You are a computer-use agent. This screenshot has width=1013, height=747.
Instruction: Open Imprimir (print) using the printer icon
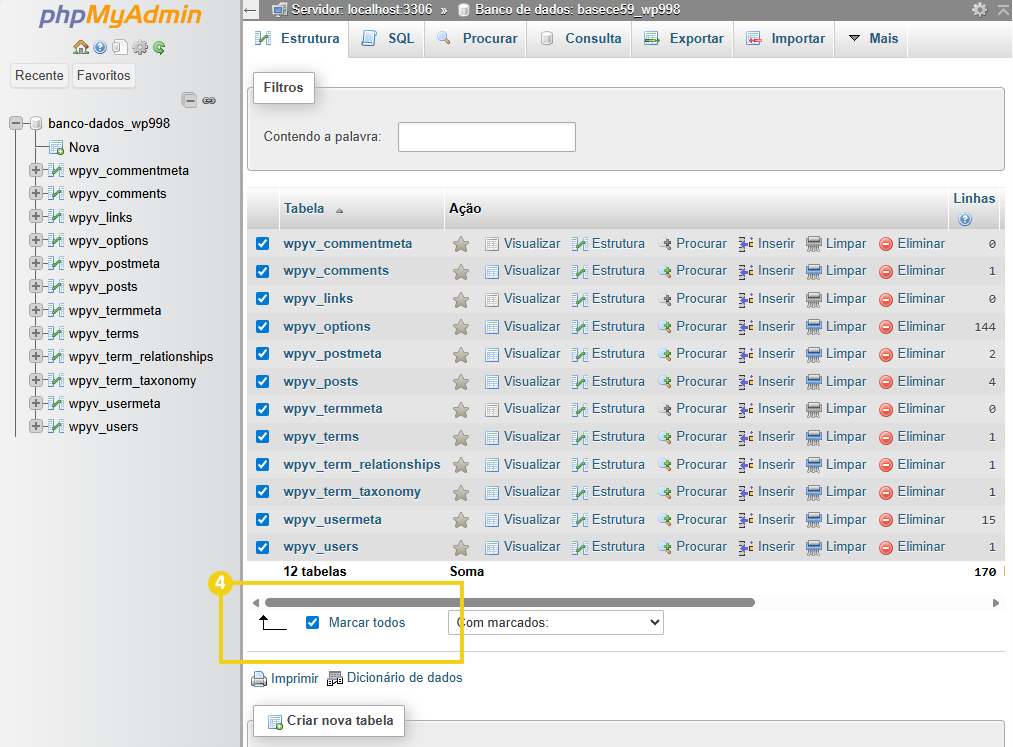click(259, 677)
